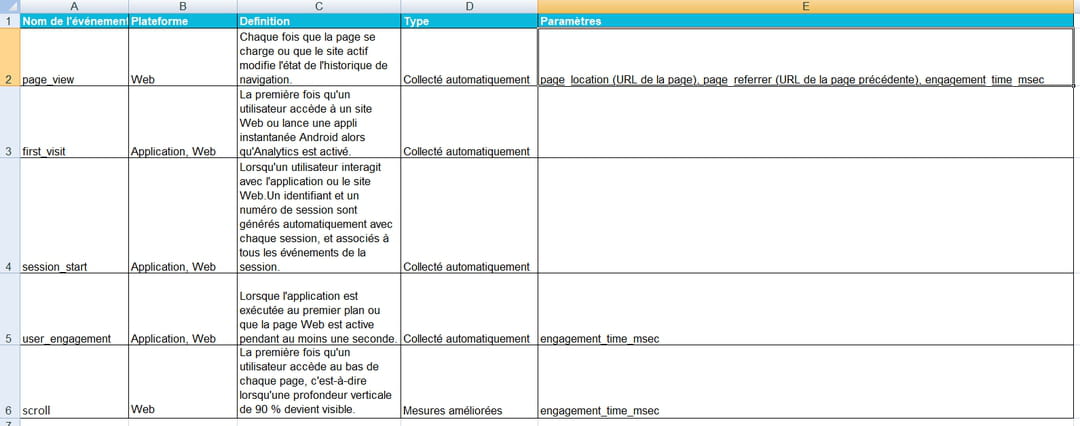This screenshot has width=1080, height=426.
Task: Select the definition starting 'Lorsque l'application est exécutée'
Action: pyautogui.click(x=319, y=310)
